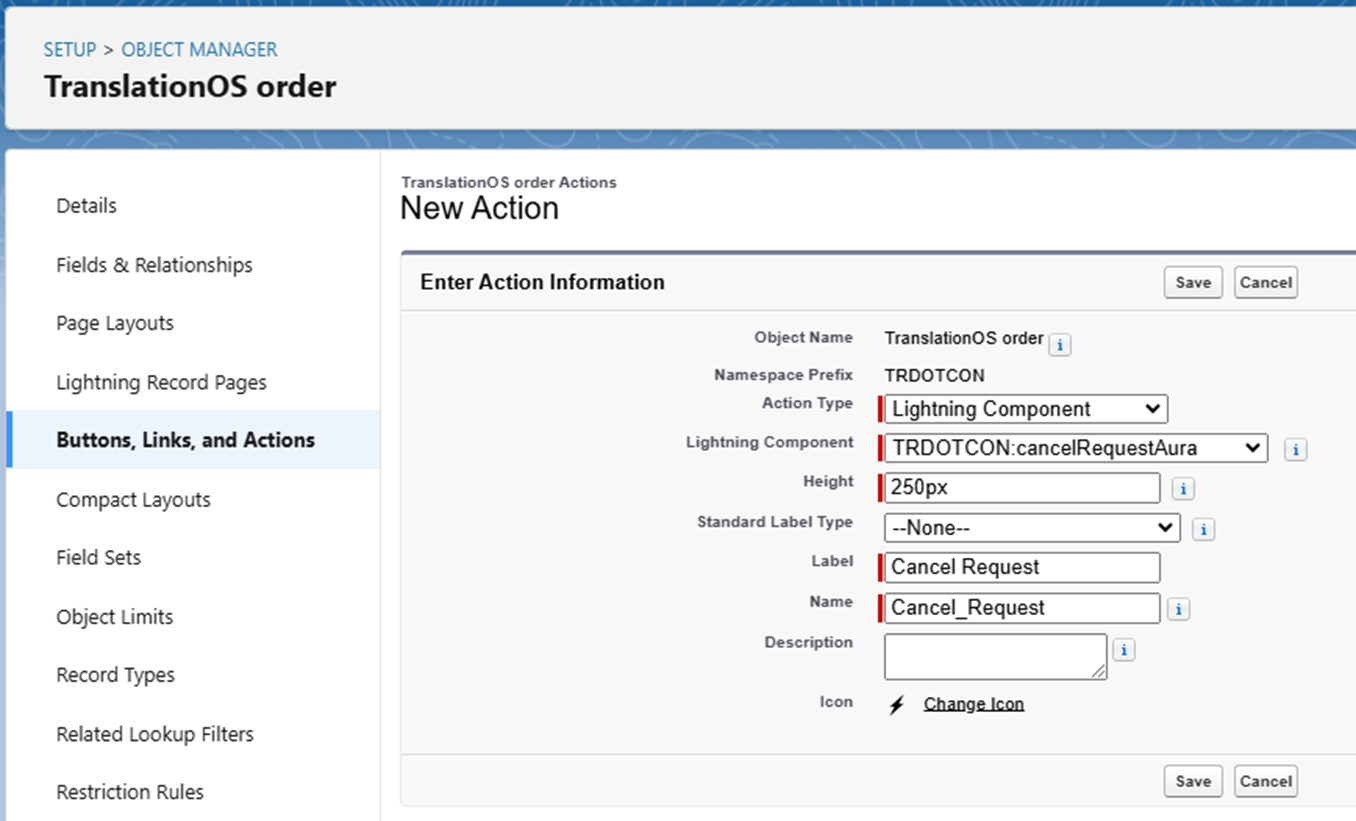Viewport: 1356px width, 821px height.
Task: Select Lightning Record Pages
Action: (161, 382)
